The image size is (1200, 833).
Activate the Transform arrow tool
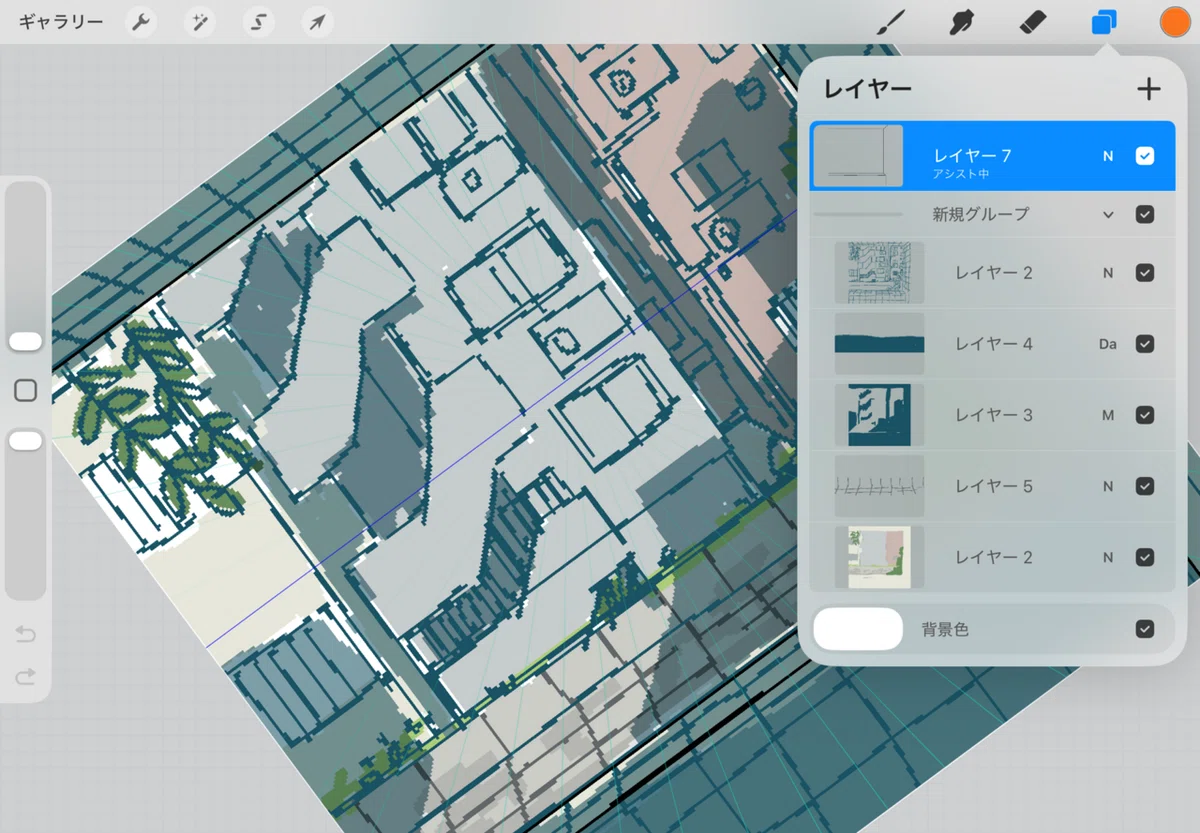click(317, 22)
